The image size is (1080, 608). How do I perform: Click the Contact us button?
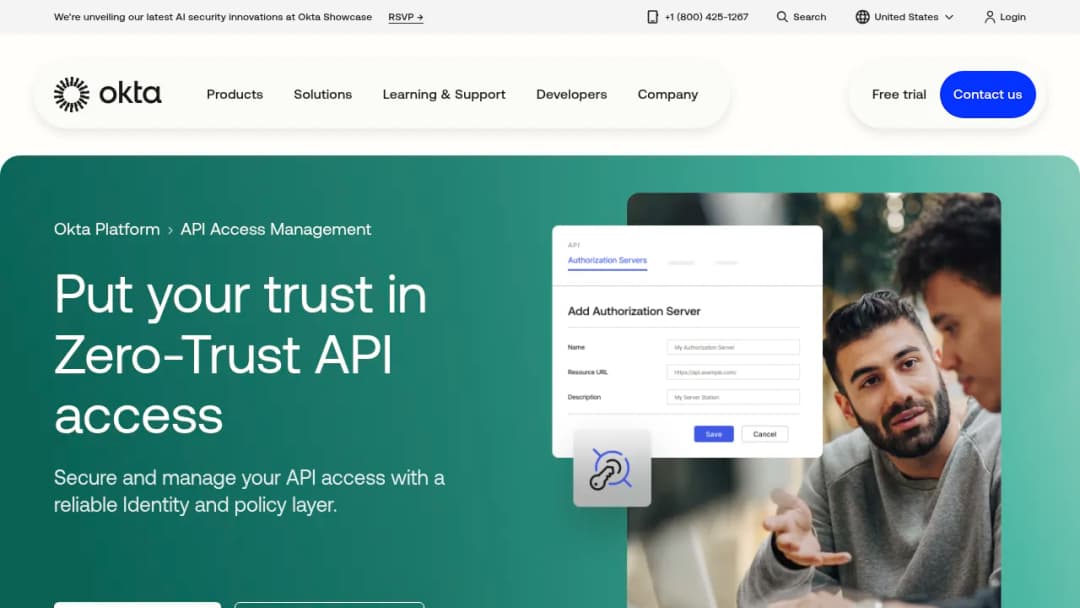(988, 94)
